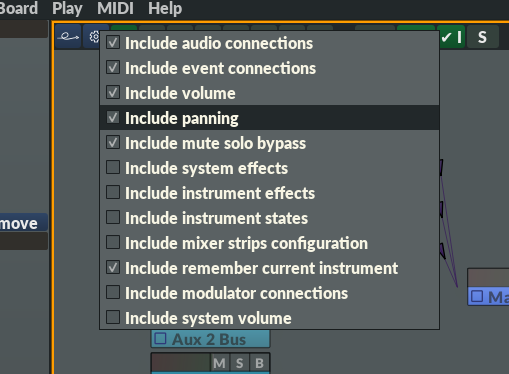Viewport: 509px width, 374px height.
Task: Click the gear settings toolbar icon
Action: click(x=94, y=37)
